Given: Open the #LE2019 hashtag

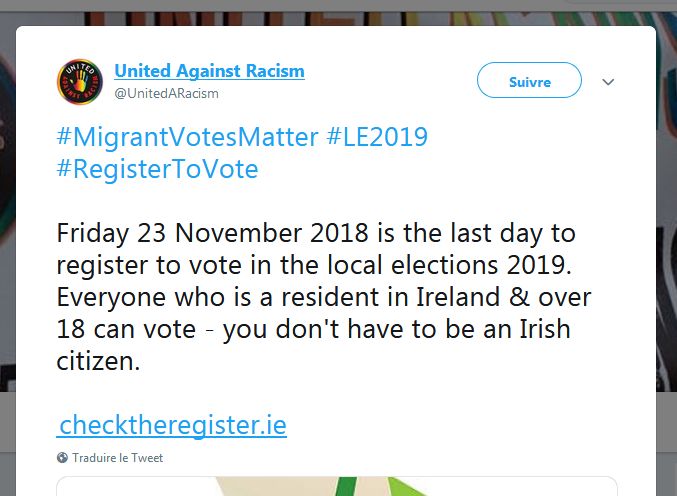Looking at the screenshot, I should click(377, 137).
